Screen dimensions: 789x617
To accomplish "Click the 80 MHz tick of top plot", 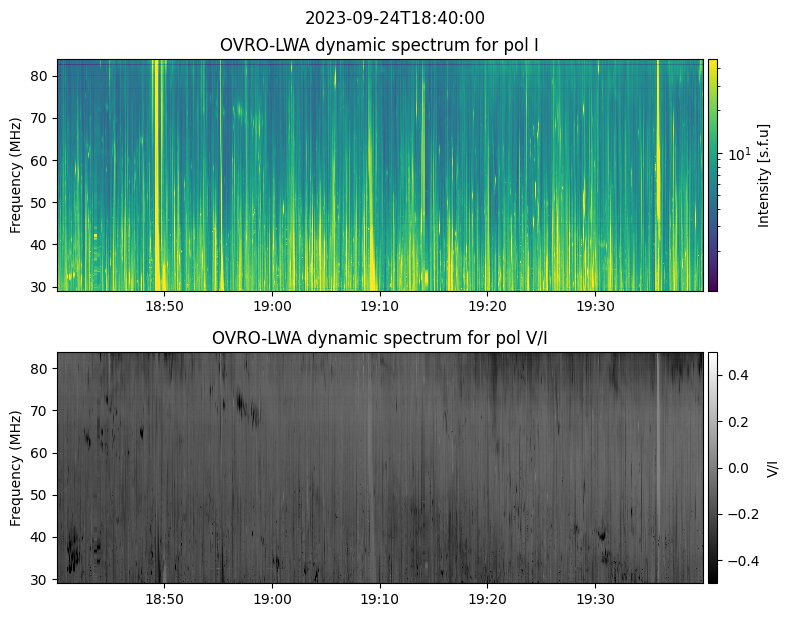I will (x=39, y=76).
